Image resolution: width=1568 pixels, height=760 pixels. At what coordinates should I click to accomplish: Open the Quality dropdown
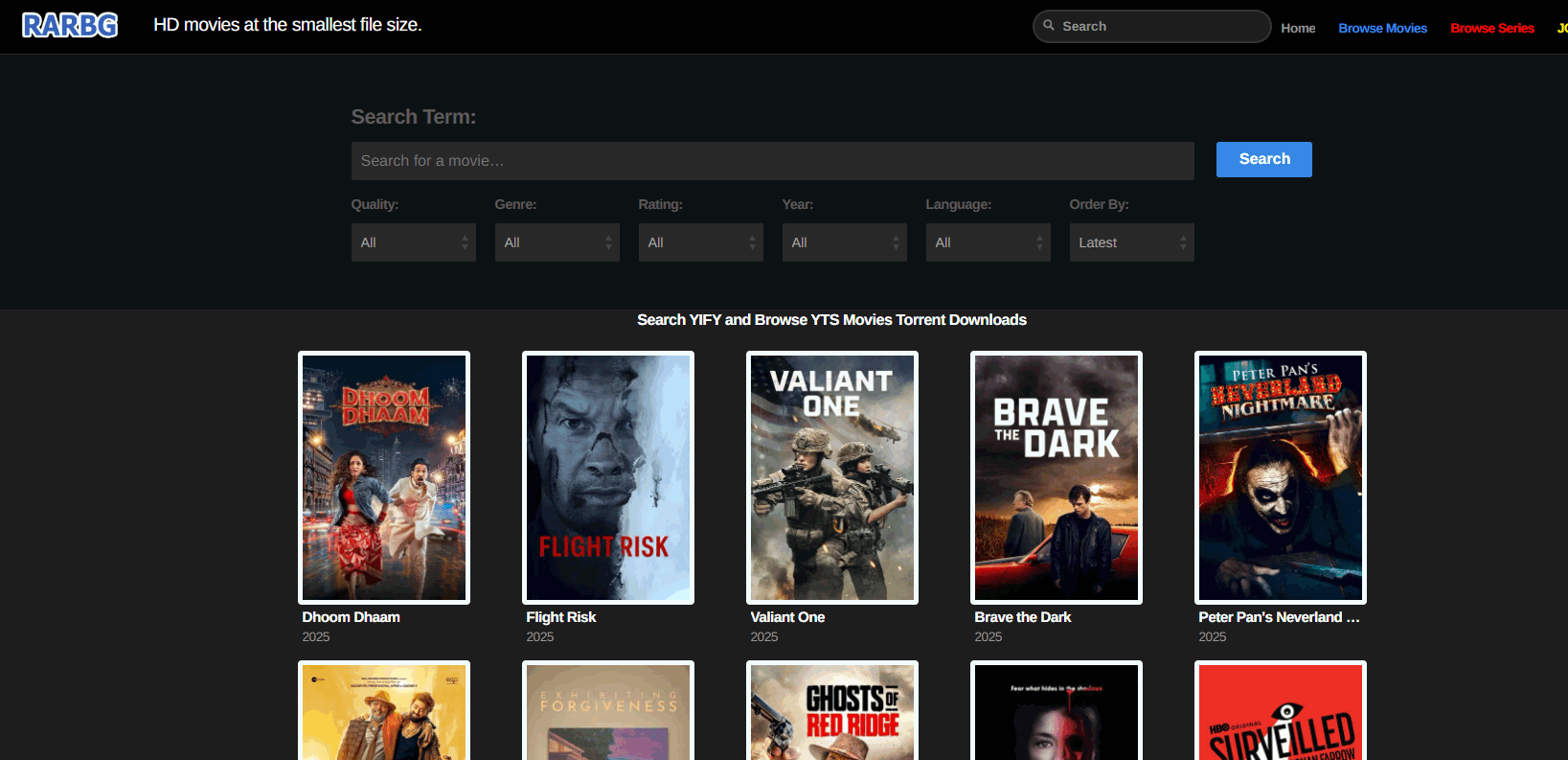[413, 242]
